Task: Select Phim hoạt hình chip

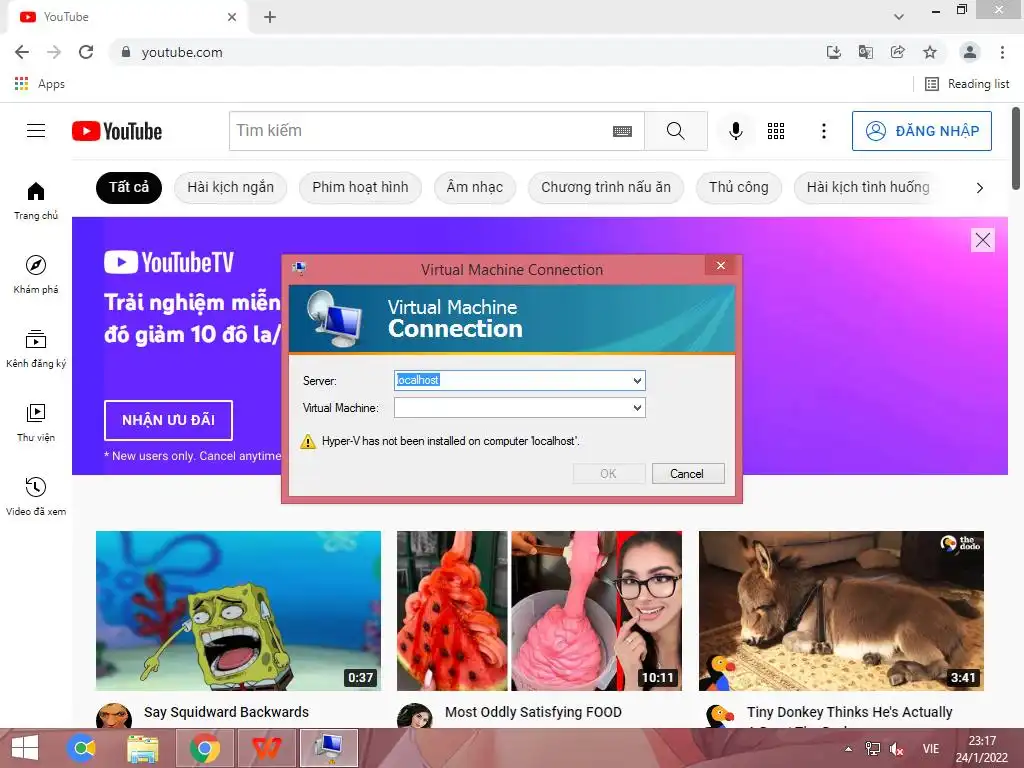Action: 360,187
